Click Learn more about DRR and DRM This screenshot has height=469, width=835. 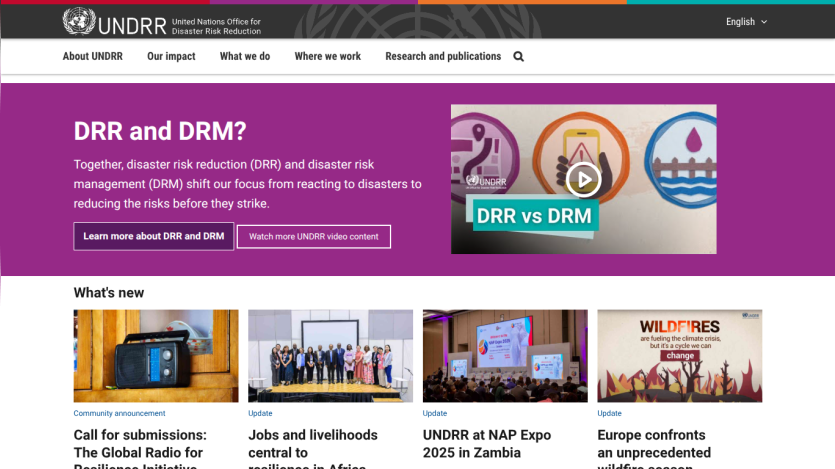[x=153, y=236]
